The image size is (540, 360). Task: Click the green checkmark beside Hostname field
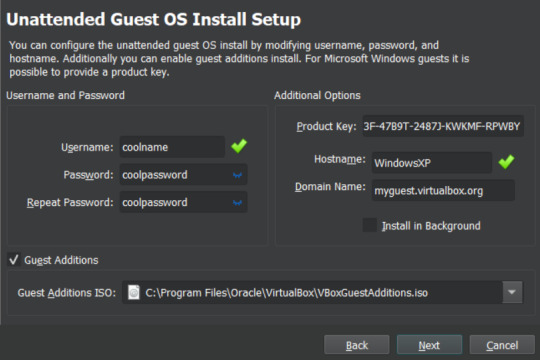click(x=506, y=162)
